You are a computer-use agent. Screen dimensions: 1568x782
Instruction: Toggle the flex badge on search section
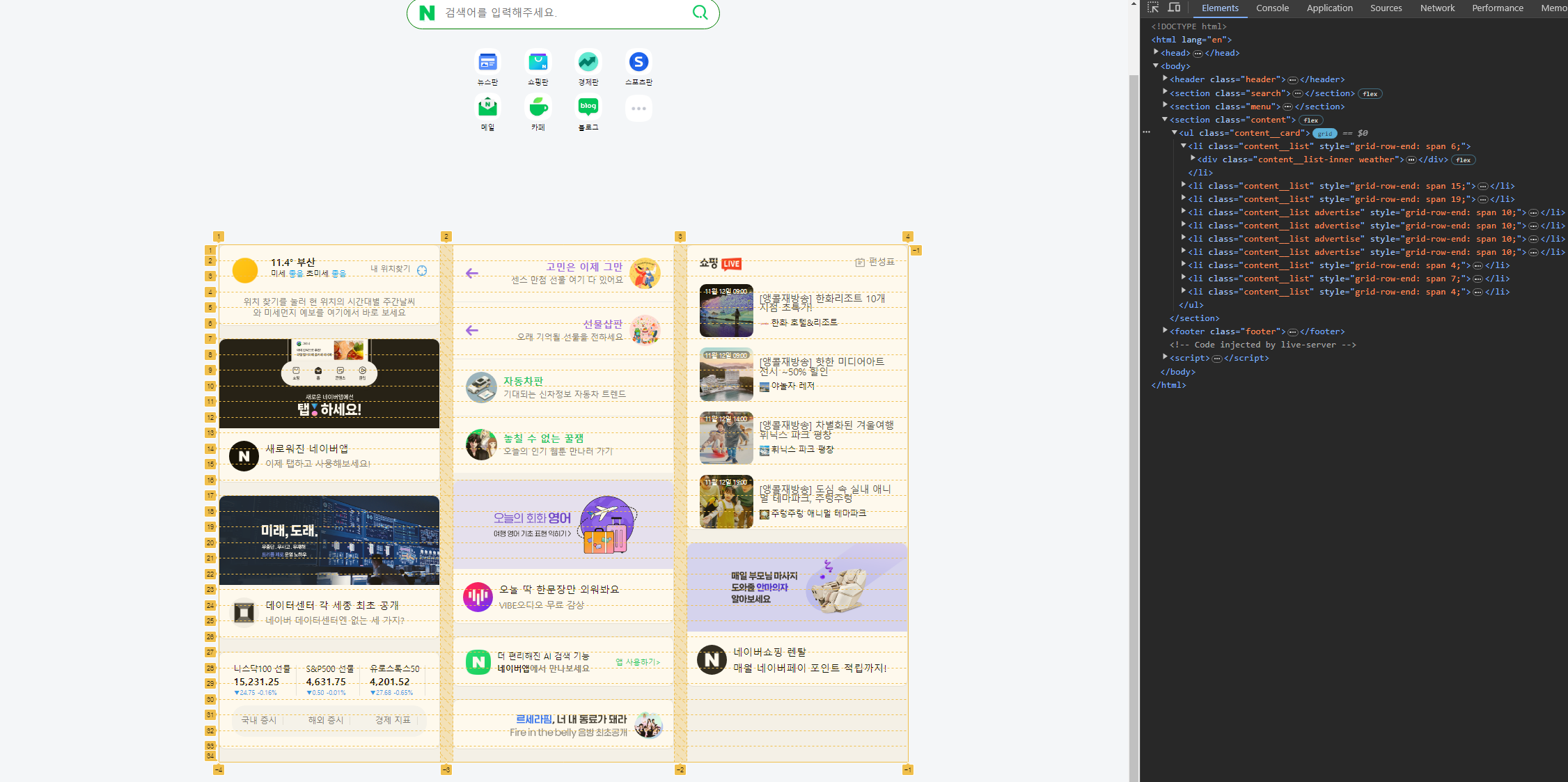coord(1370,94)
